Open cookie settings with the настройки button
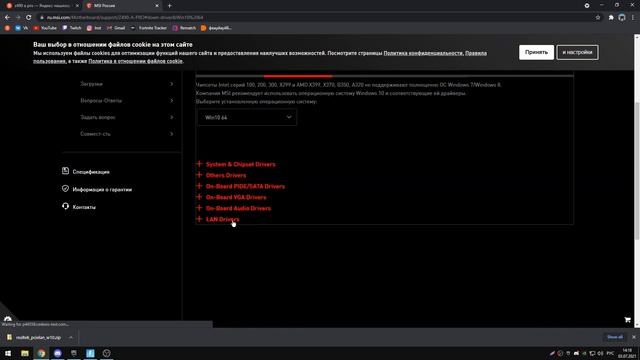 tap(577, 52)
